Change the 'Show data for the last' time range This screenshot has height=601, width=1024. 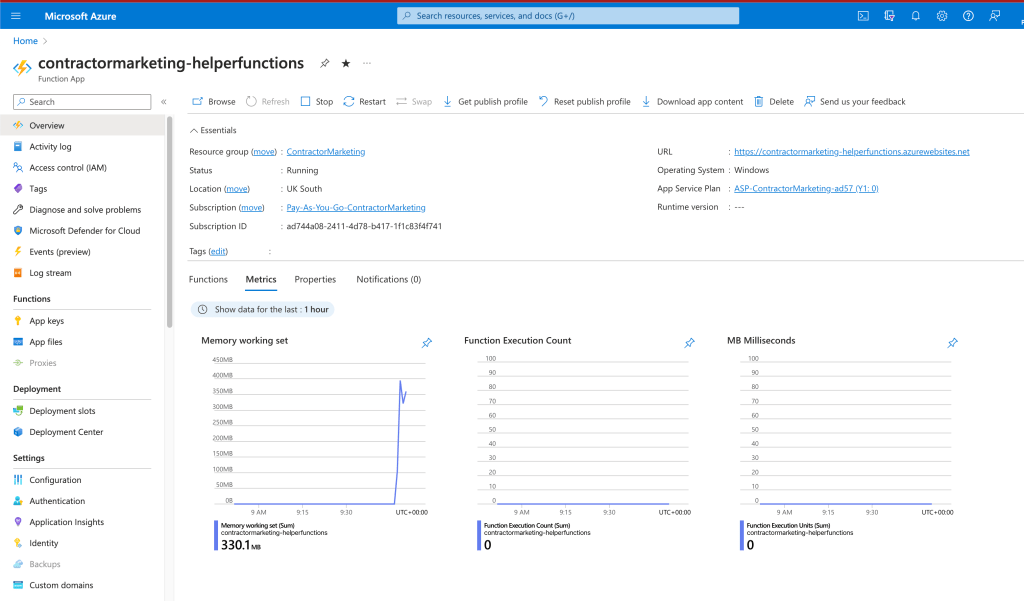pos(263,309)
